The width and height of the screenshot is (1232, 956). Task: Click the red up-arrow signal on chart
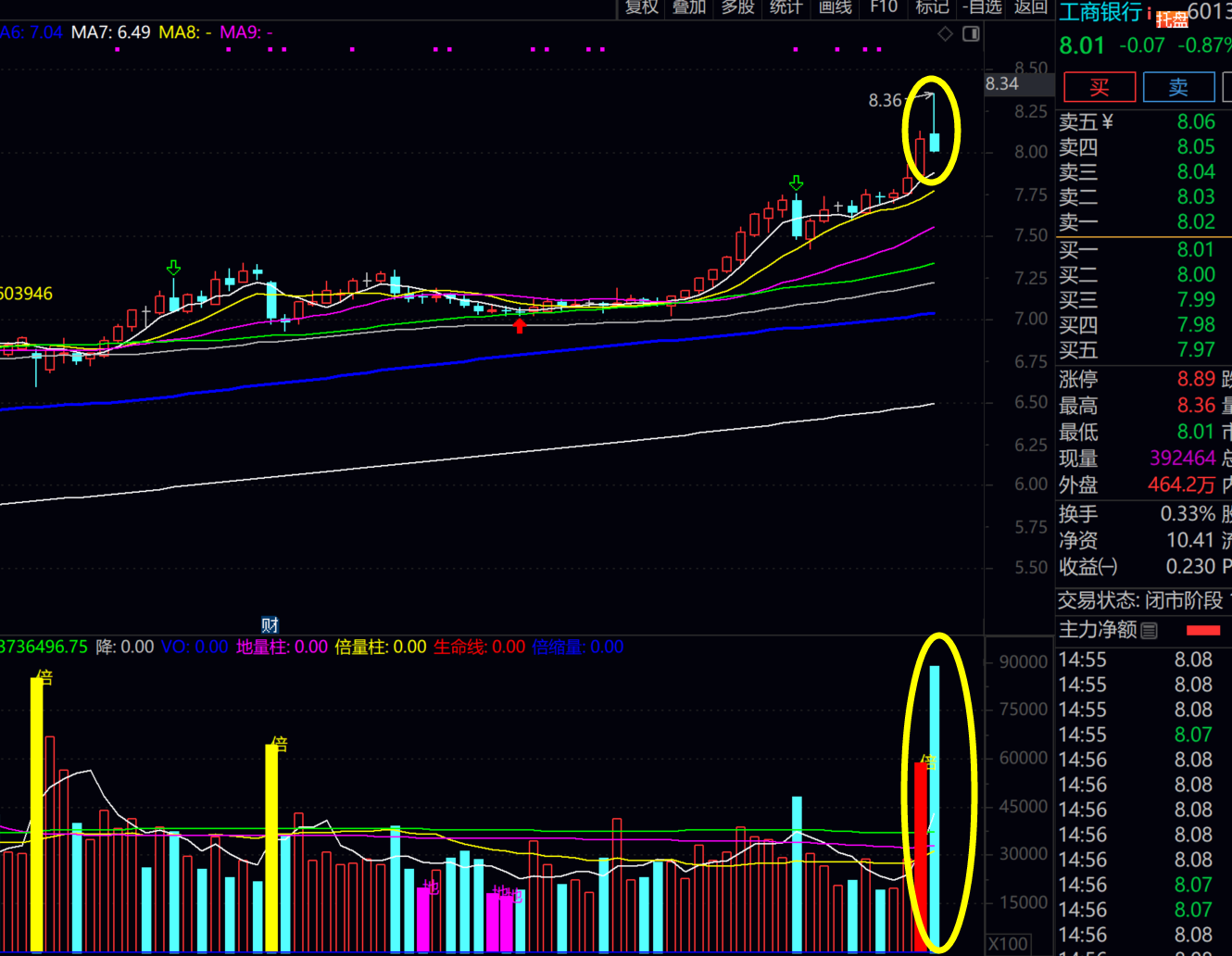pos(520,324)
